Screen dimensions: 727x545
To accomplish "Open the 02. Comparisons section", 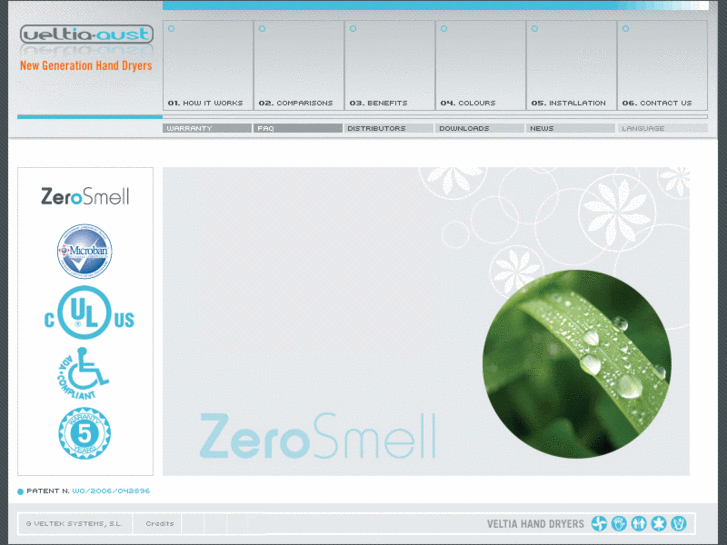I will tap(299, 65).
